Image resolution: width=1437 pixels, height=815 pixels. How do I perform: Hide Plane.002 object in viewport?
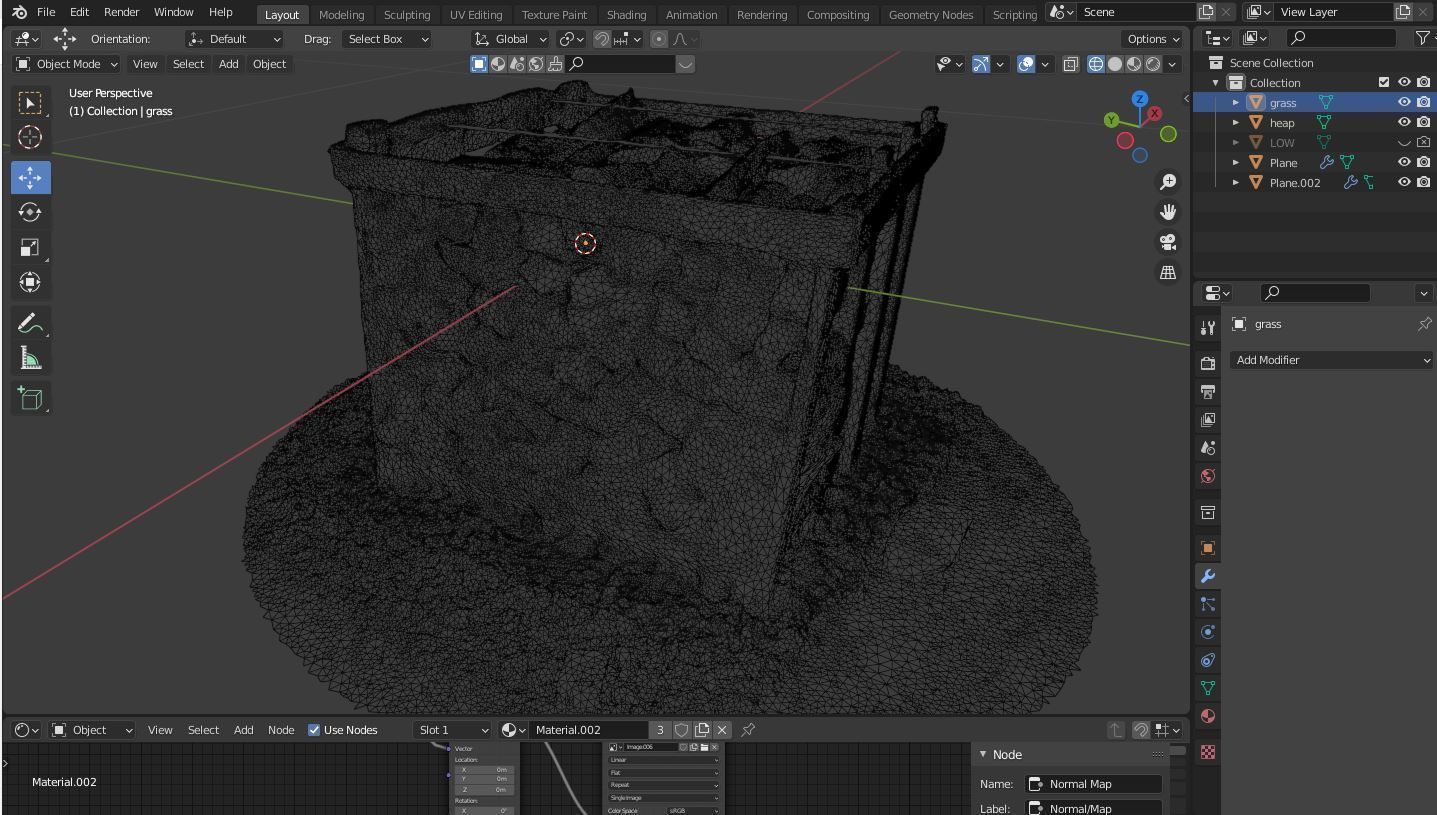(1404, 182)
